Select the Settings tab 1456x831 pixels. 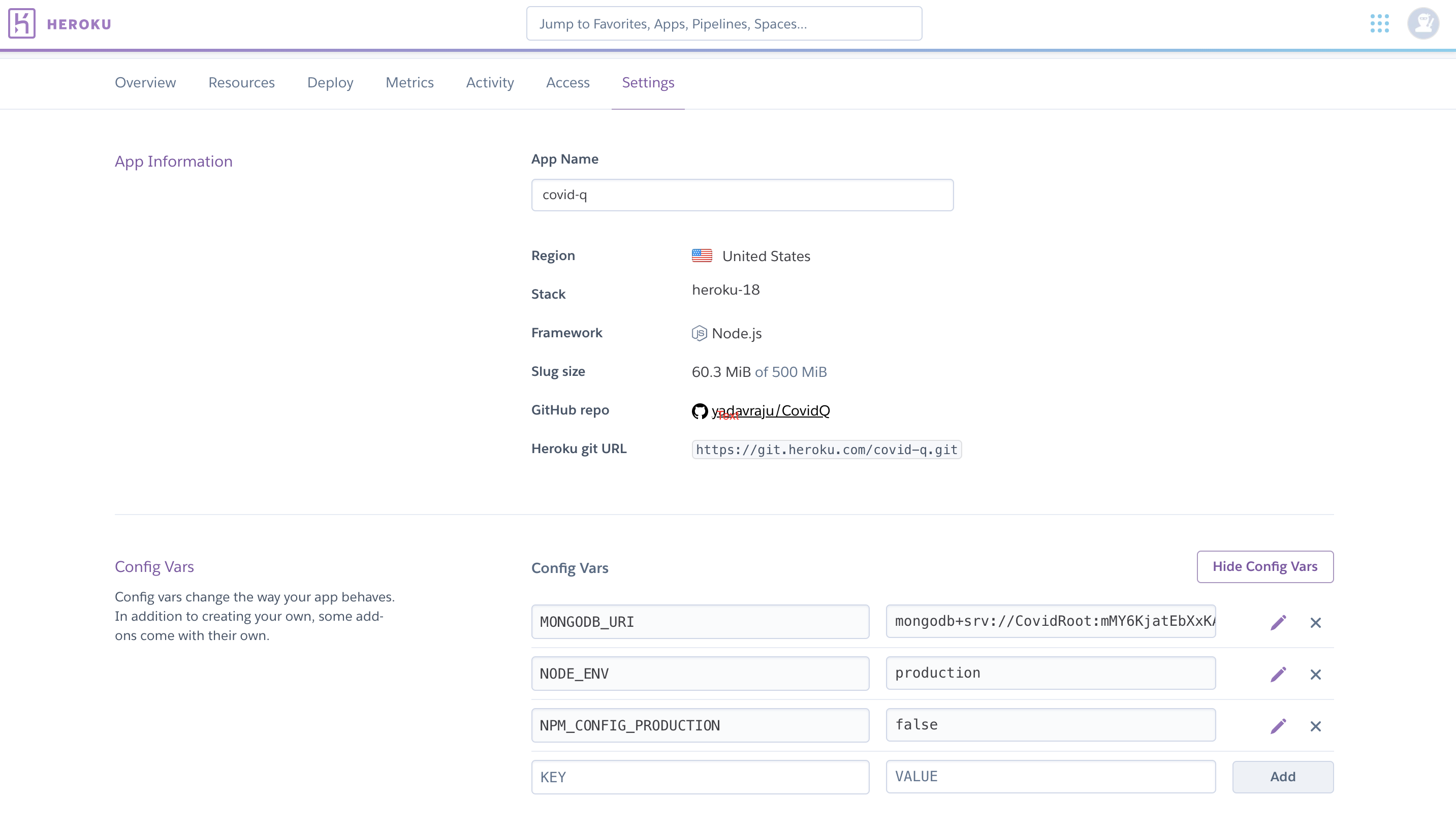coord(648,83)
